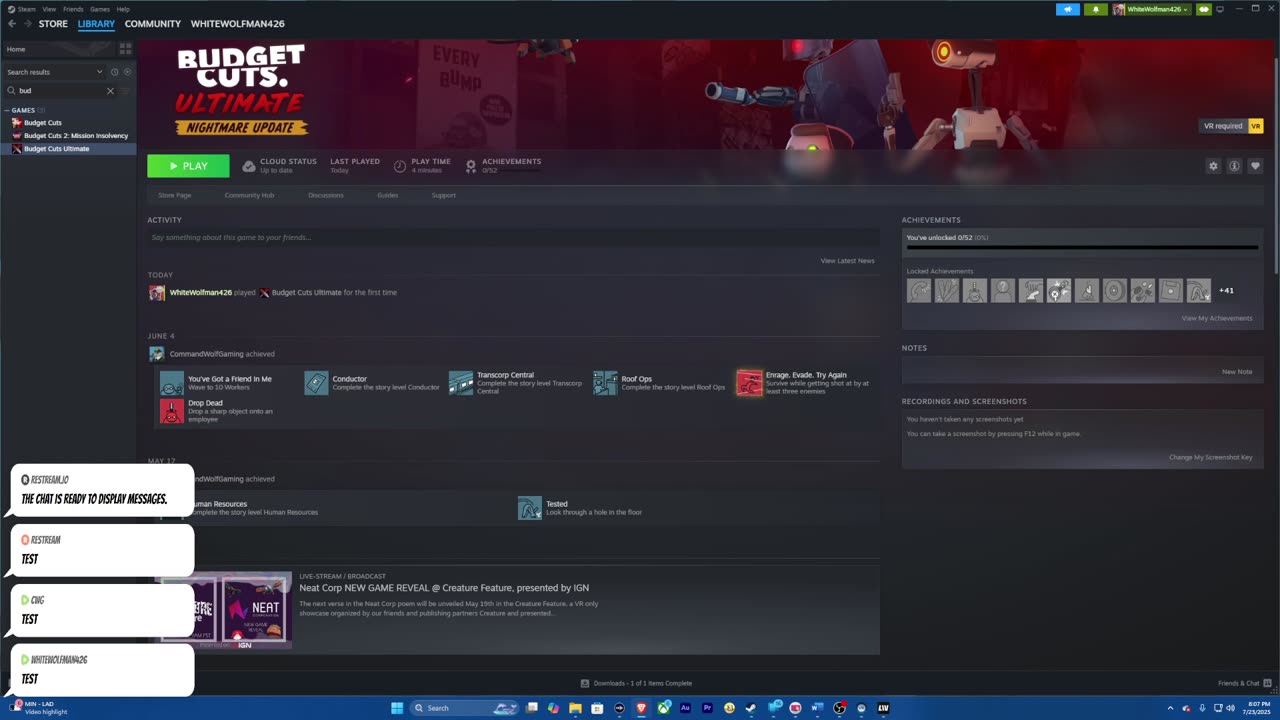Open the You've Got a Friend in Me achievement
This screenshot has width=1280, height=720.
coord(172,383)
